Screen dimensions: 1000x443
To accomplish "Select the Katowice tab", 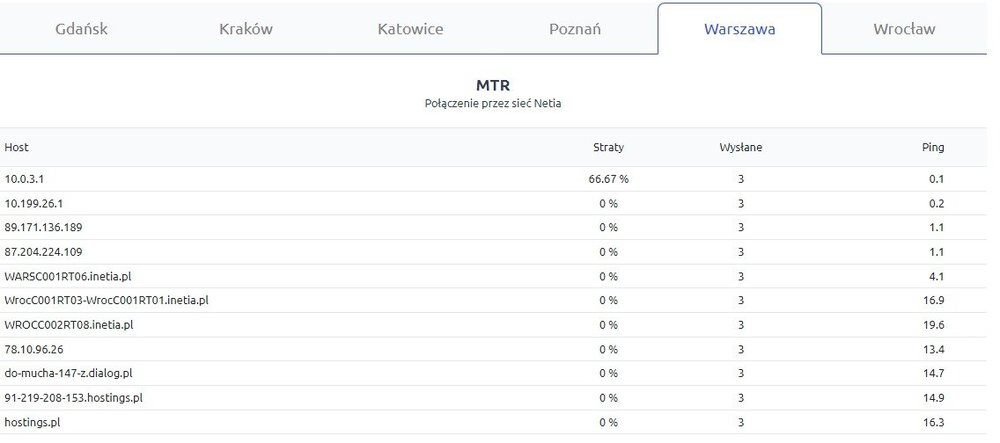I will click(x=410, y=29).
